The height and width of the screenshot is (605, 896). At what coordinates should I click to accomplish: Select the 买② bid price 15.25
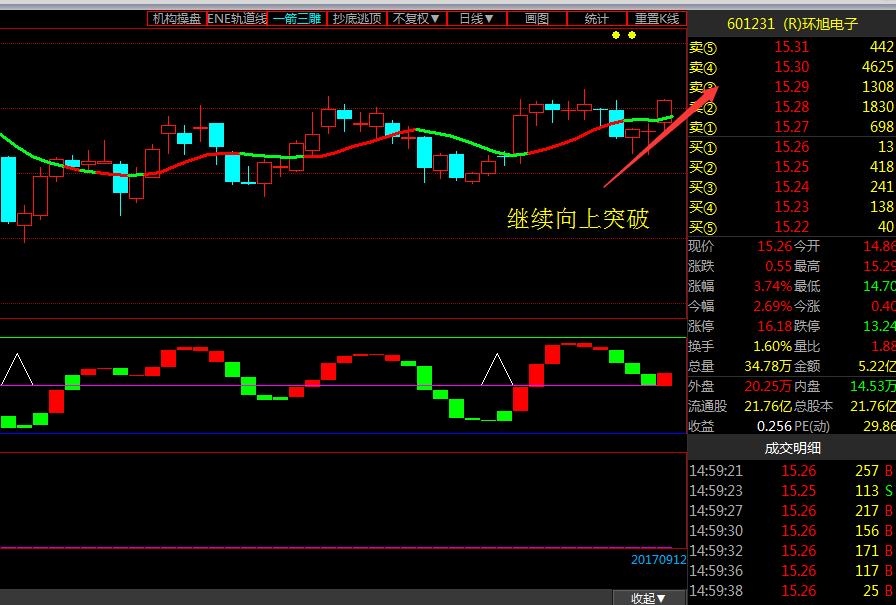pos(791,167)
